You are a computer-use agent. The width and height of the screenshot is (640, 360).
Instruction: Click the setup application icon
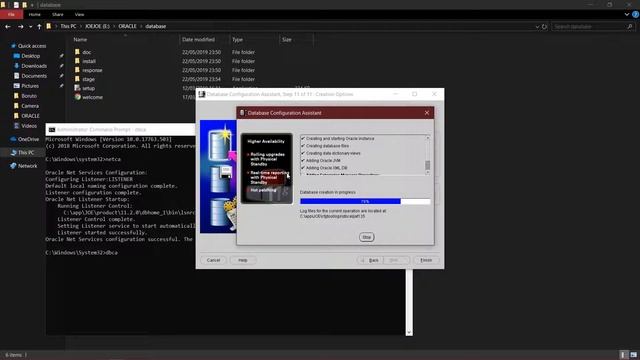(77, 88)
